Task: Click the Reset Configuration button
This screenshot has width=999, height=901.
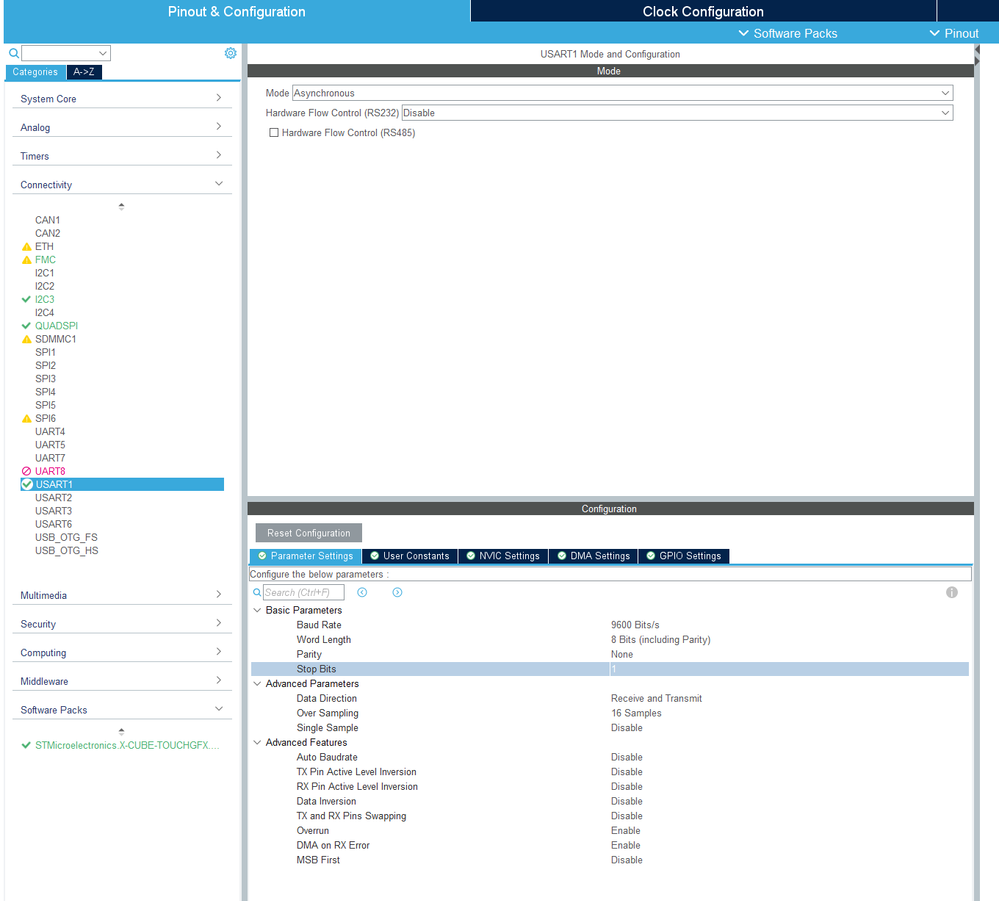Action: [308, 533]
